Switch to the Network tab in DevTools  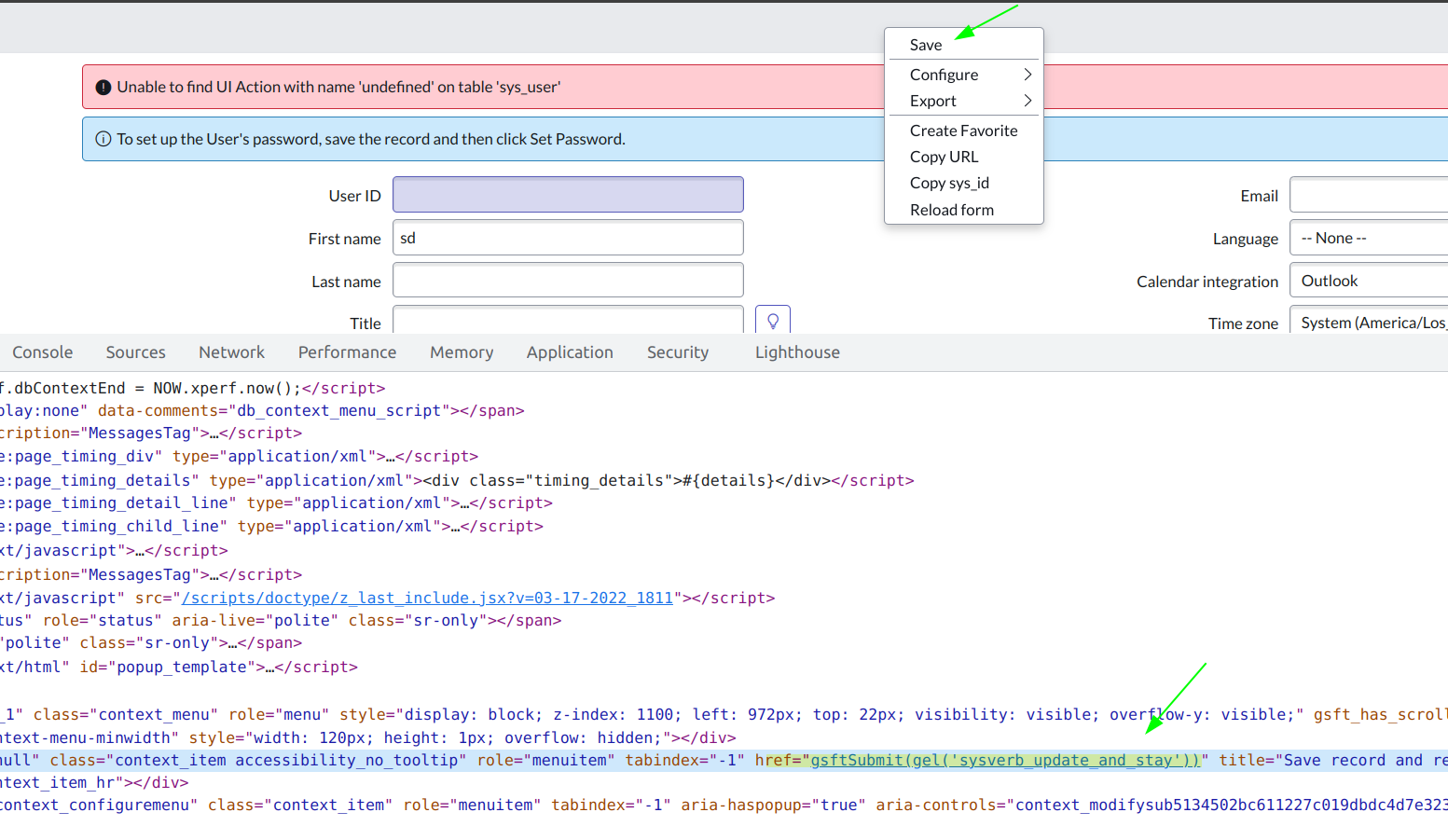click(x=231, y=351)
